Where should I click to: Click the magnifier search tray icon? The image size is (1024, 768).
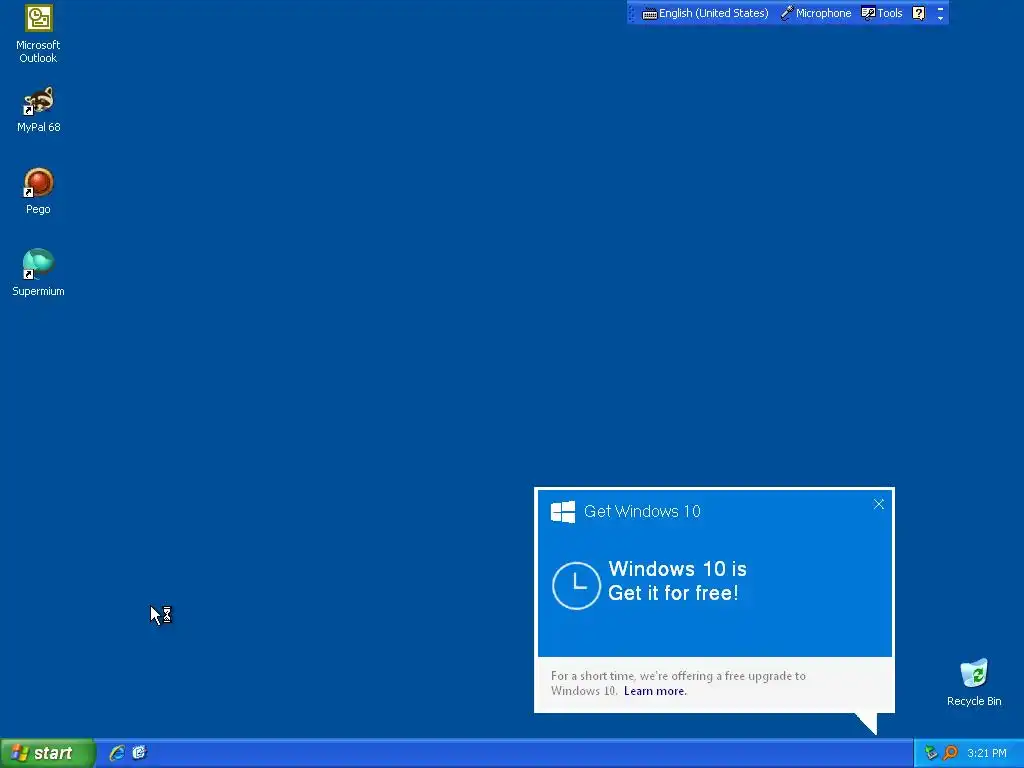tap(950, 753)
